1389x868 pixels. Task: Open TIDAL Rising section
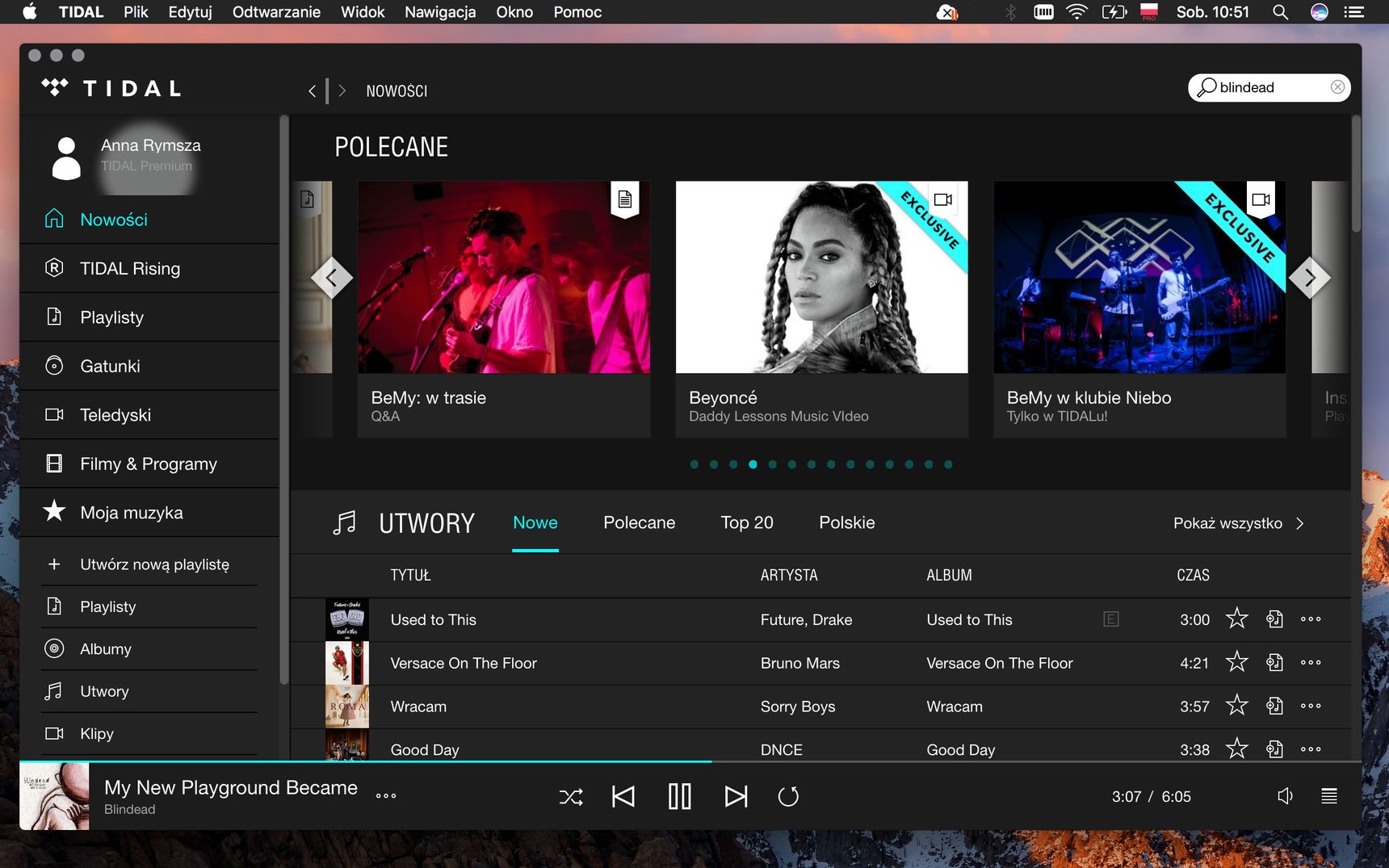(150, 268)
